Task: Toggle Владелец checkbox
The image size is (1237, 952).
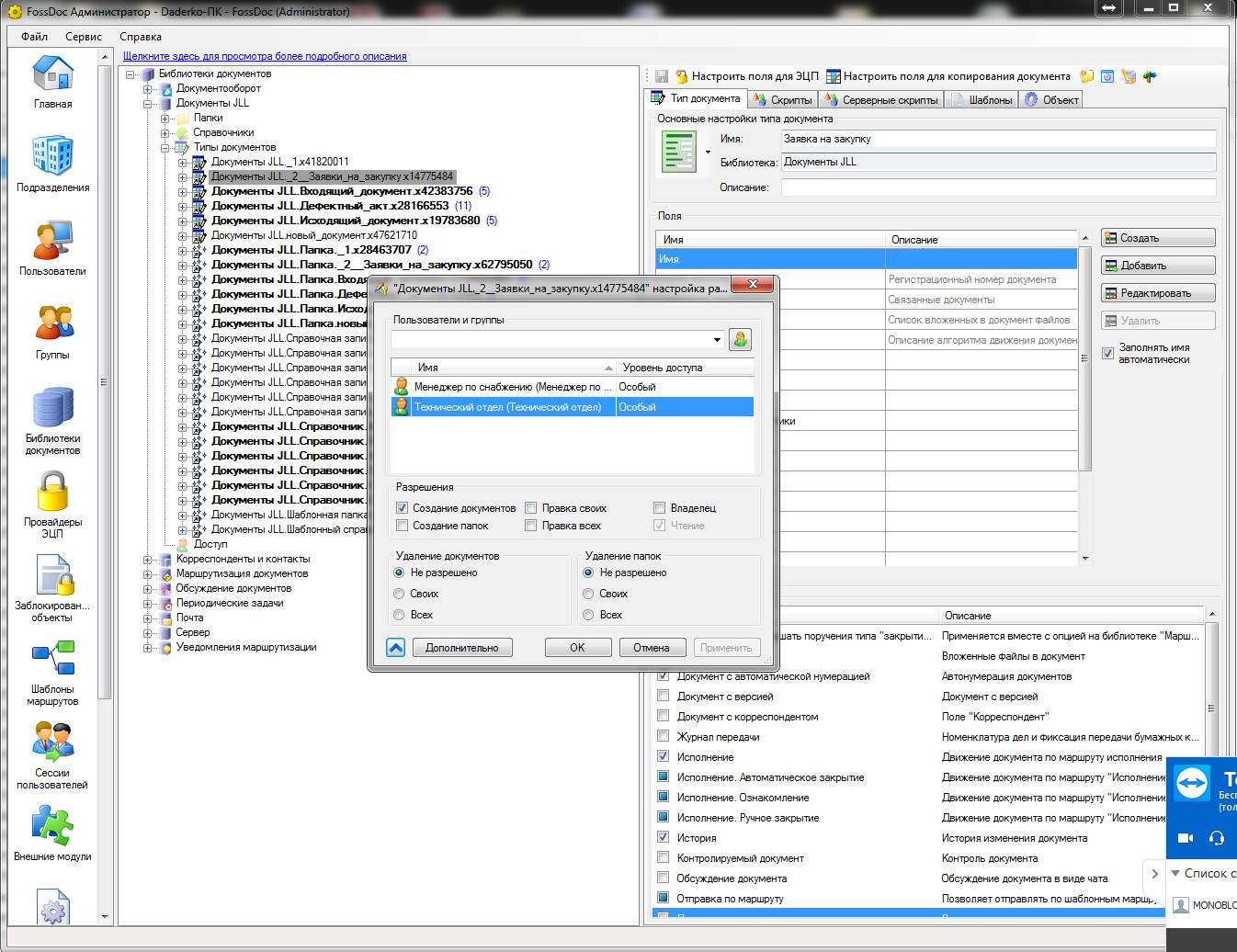Action: pyautogui.click(x=659, y=508)
